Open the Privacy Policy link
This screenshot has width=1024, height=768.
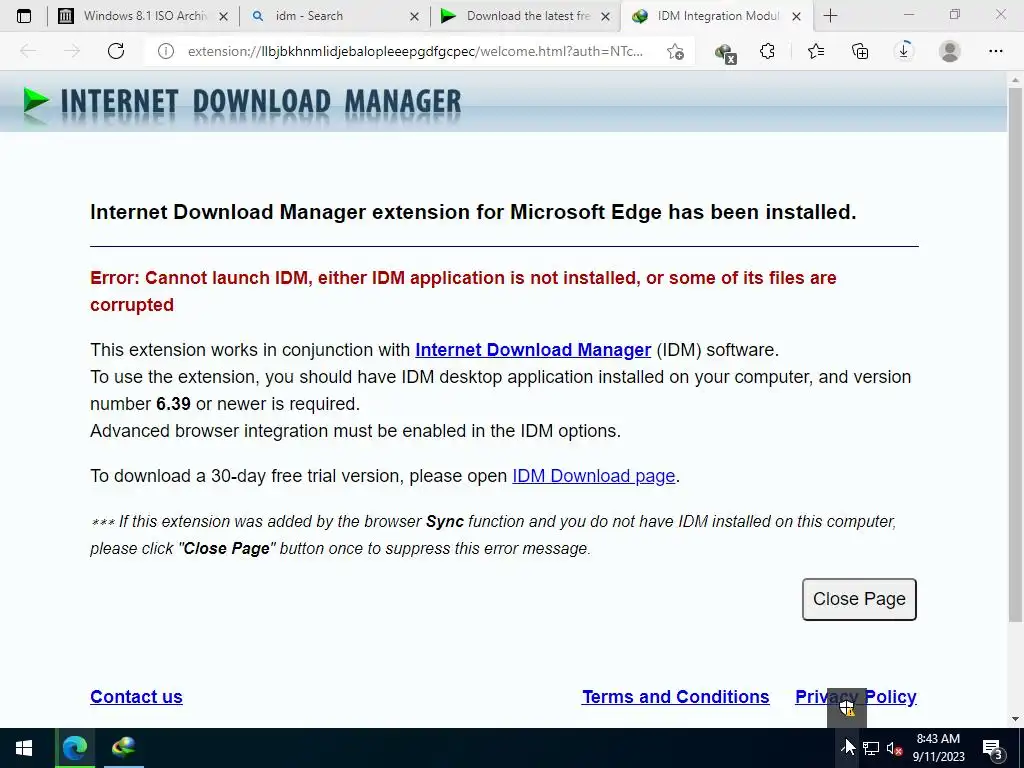point(856,697)
